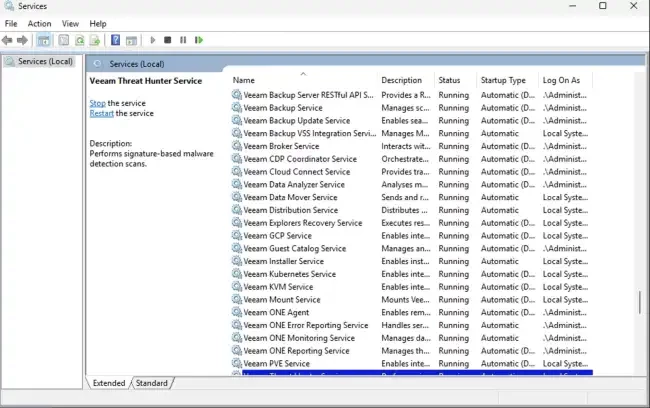Click the Stop Service square icon
The width and height of the screenshot is (650, 408).
click(x=167, y=40)
